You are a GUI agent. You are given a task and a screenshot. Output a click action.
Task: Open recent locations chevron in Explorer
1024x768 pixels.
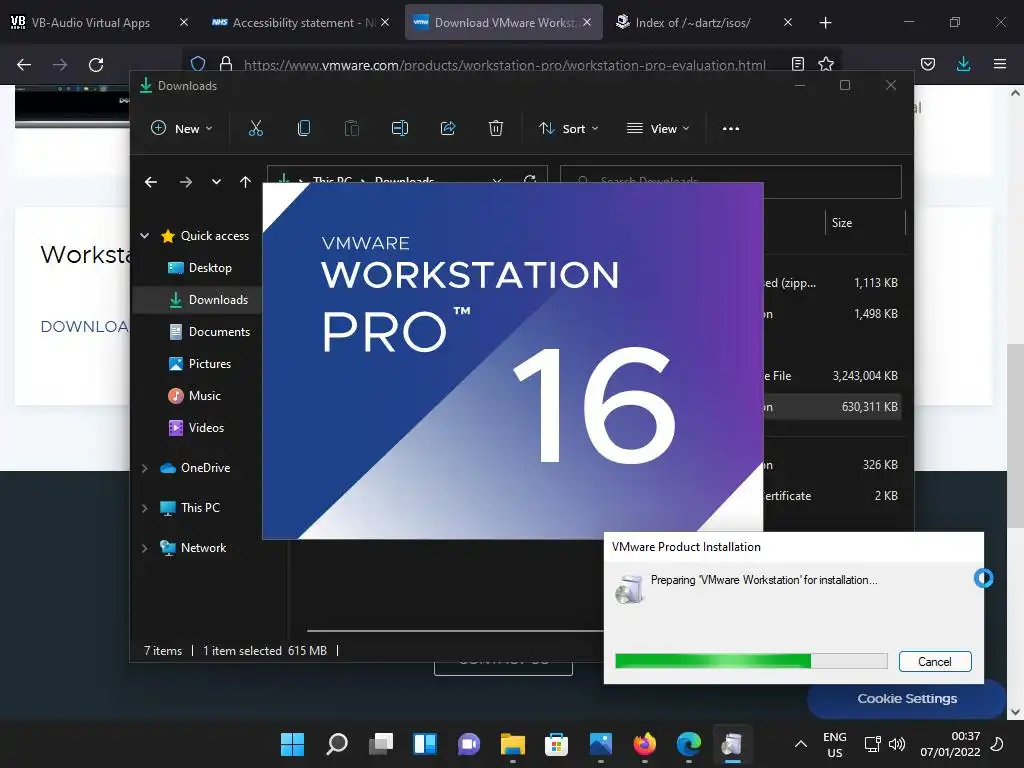click(216, 182)
